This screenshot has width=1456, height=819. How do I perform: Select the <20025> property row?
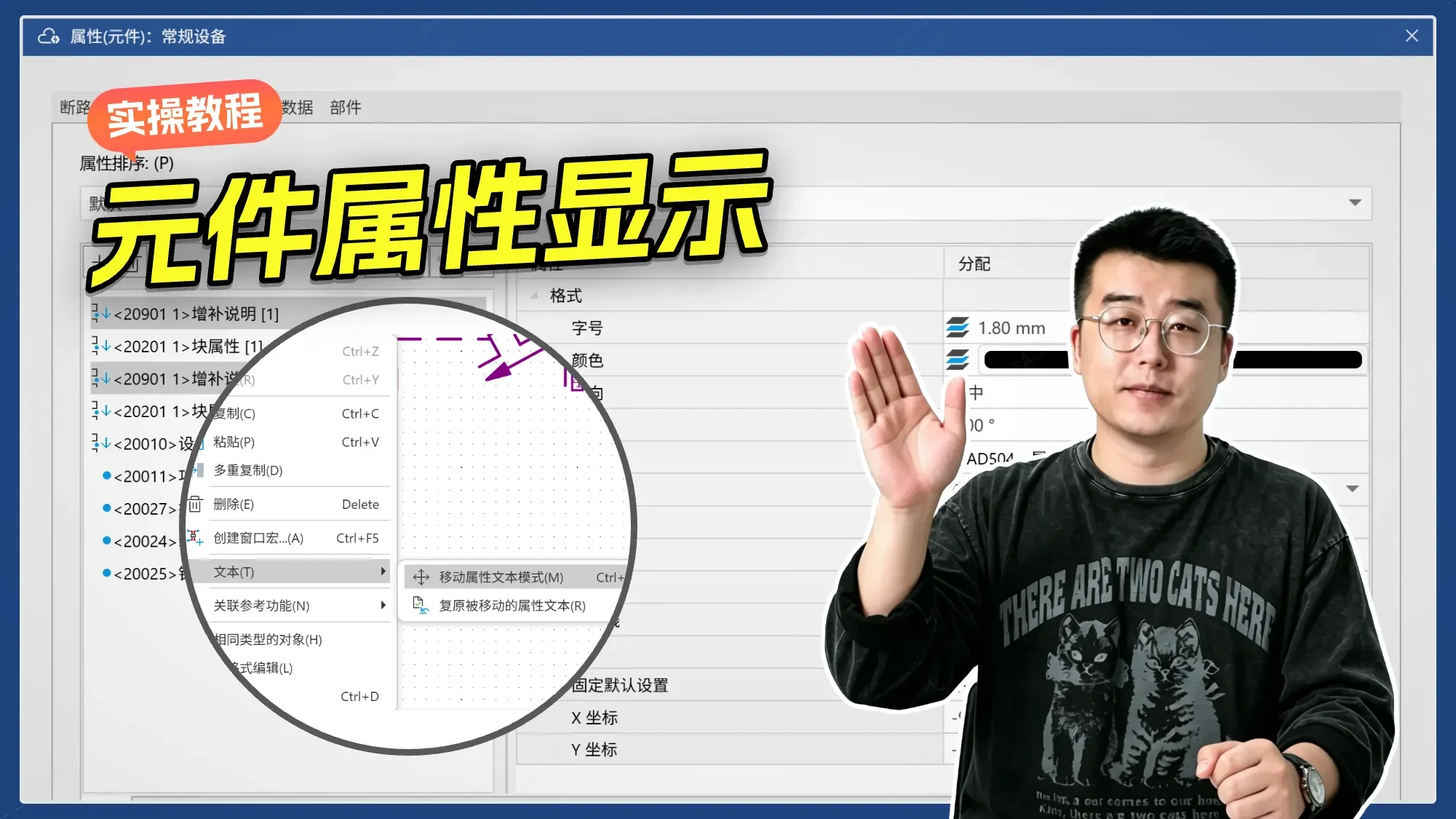[144, 574]
